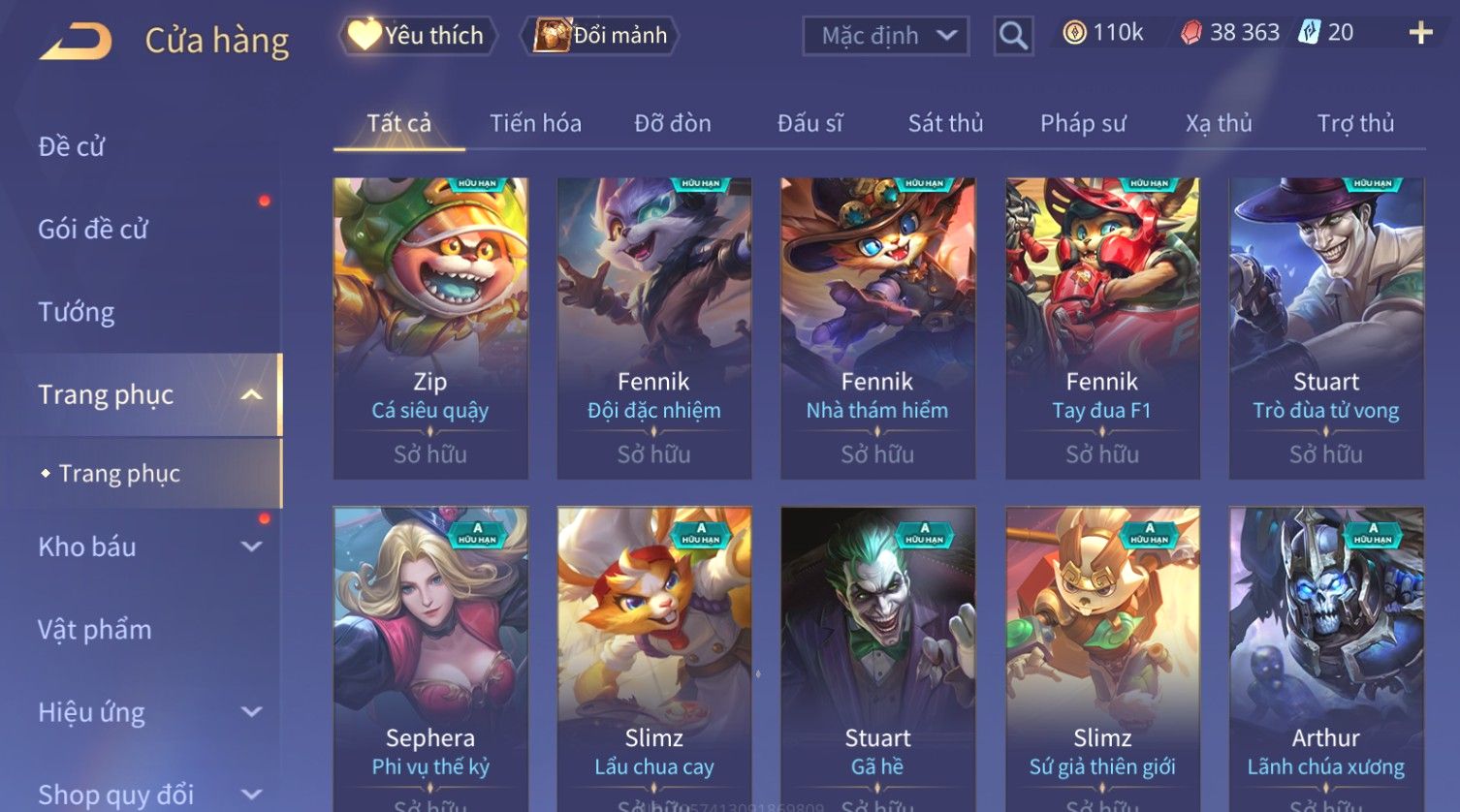Collapse the Trang phục sidebar section

pyautogui.click(x=251, y=394)
